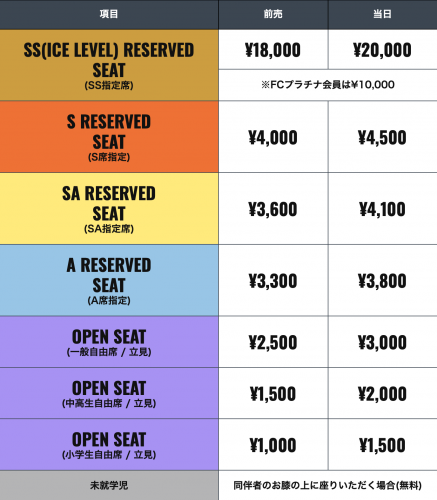Click the 同伴者のお膝の上 free note
The image size is (437, 500).
(x=328, y=485)
